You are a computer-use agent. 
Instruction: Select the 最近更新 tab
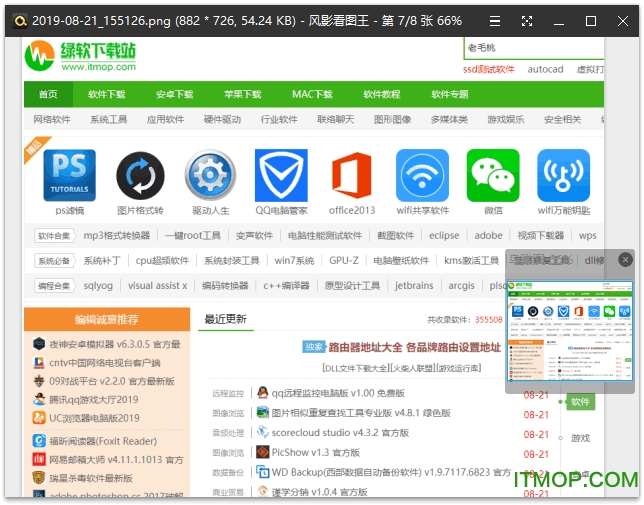coord(225,320)
